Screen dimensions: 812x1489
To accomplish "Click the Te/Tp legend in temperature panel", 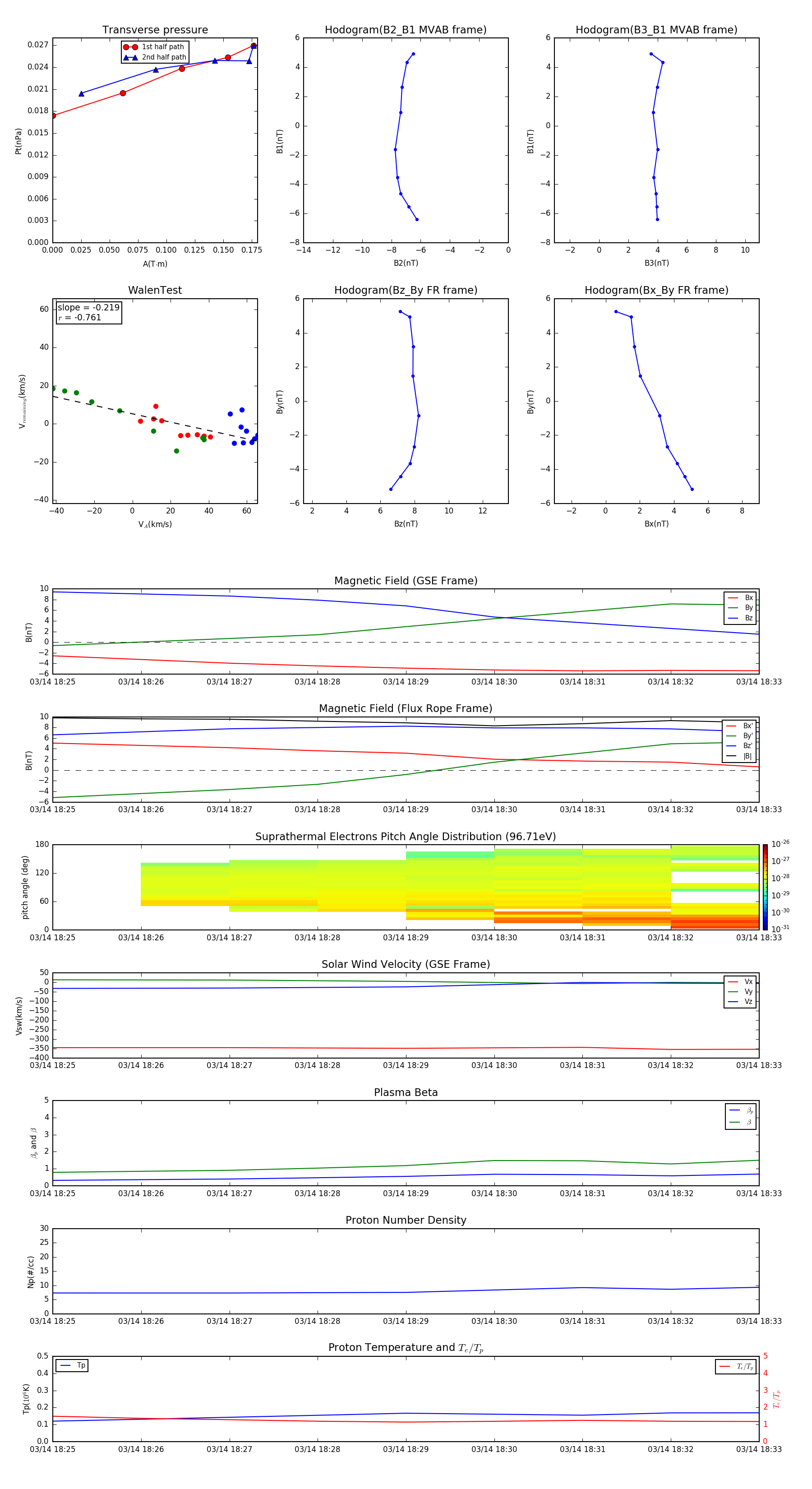I will pos(736,1367).
